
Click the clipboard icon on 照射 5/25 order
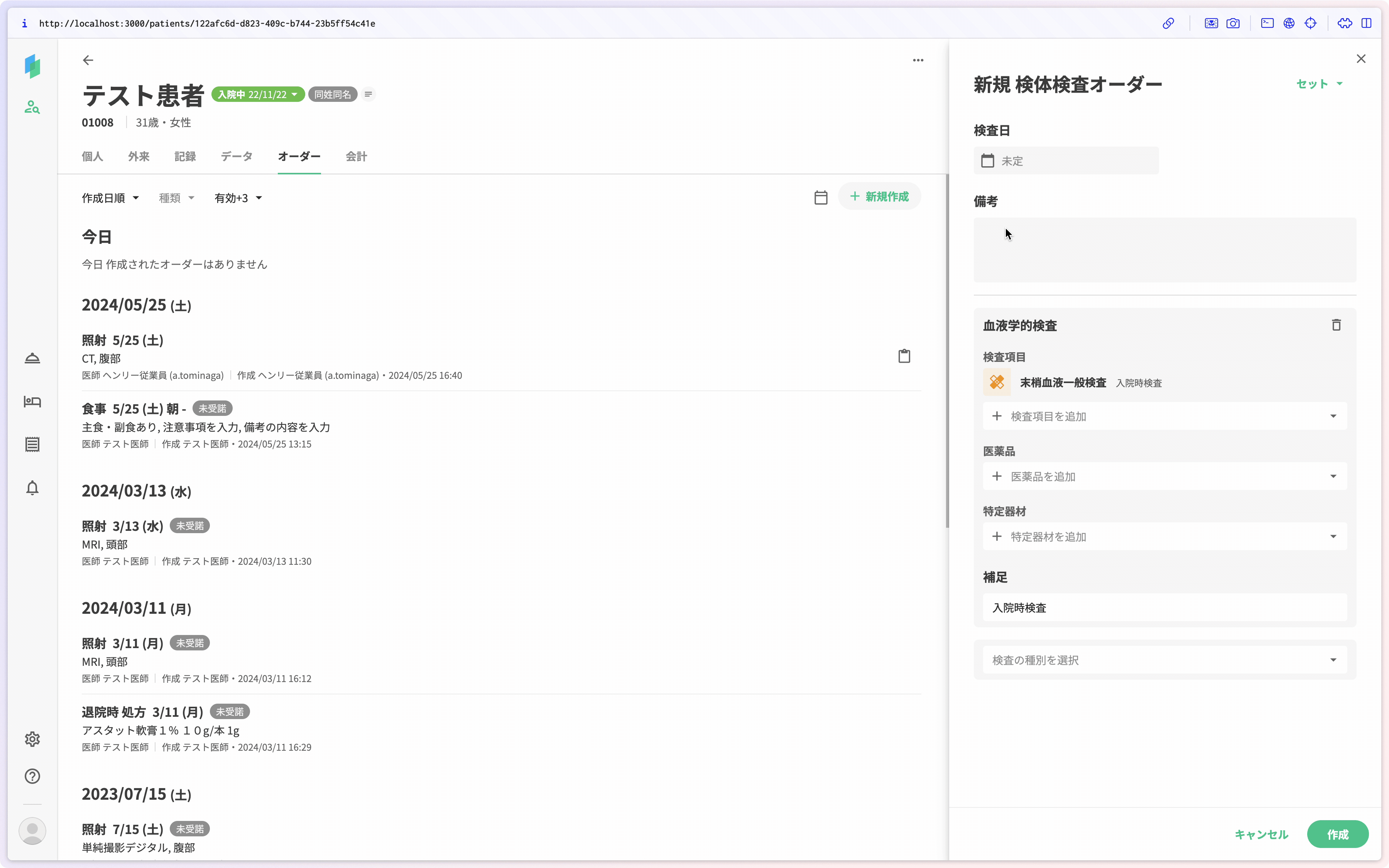904,356
